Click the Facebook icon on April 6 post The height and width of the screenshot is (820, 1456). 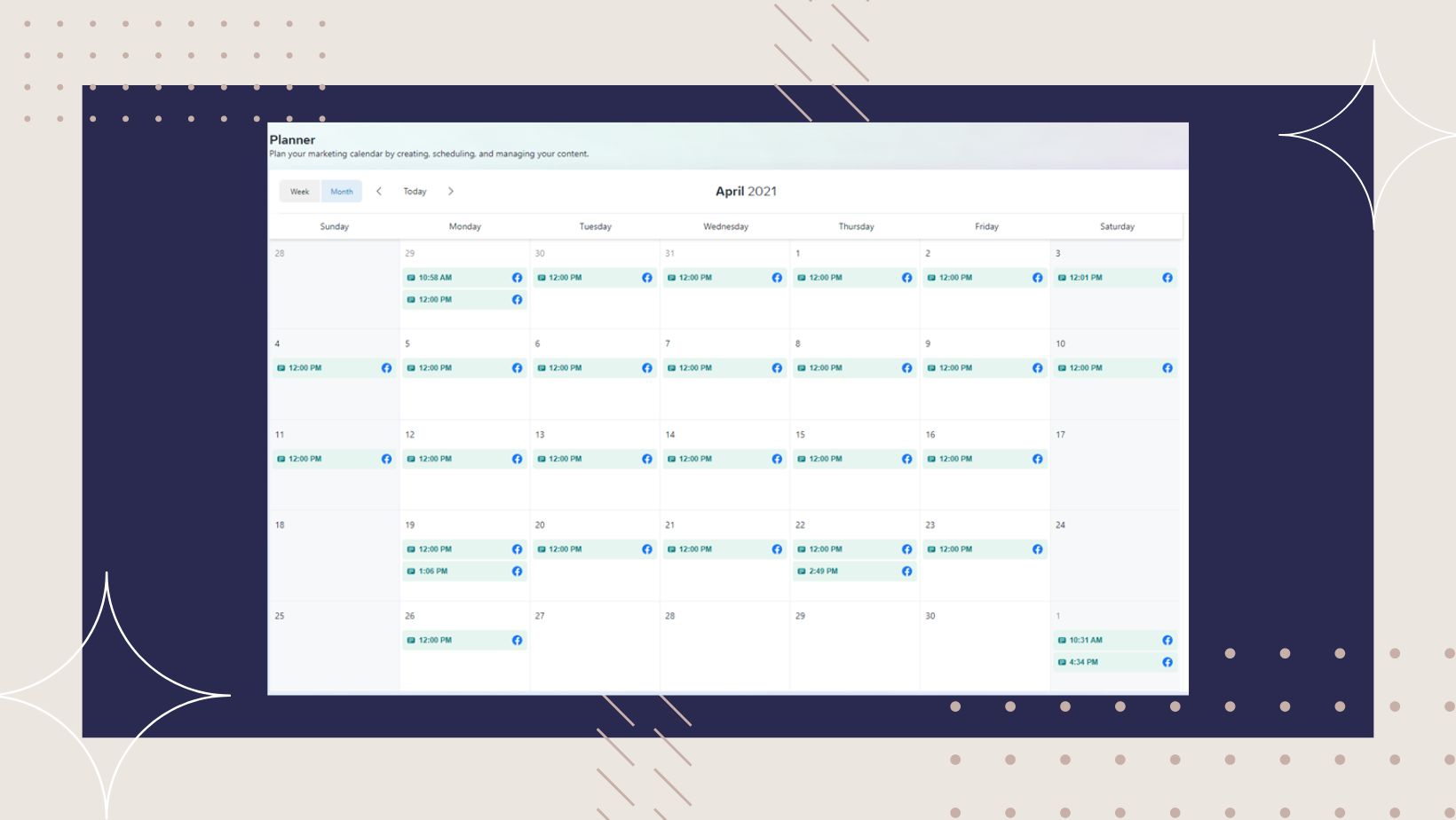point(647,368)
